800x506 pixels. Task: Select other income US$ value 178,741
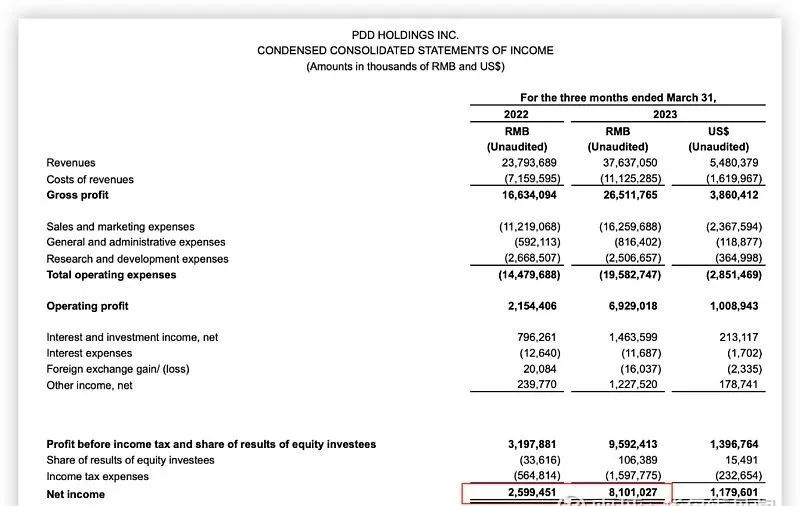pyautogui.click(x=739, y=384)
